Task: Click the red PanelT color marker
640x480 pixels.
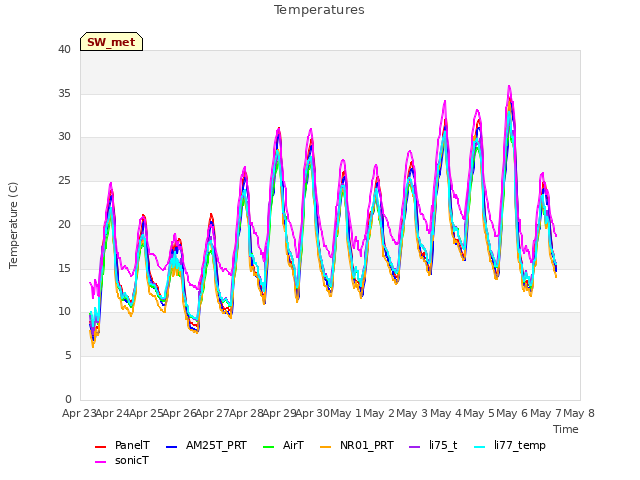Action: click(100, 447)
